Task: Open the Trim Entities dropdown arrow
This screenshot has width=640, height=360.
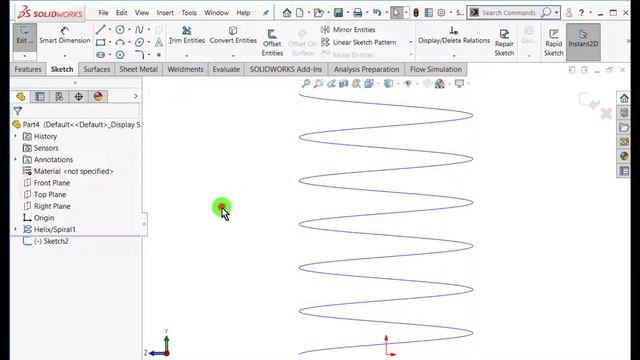Action: click(187, 56)
